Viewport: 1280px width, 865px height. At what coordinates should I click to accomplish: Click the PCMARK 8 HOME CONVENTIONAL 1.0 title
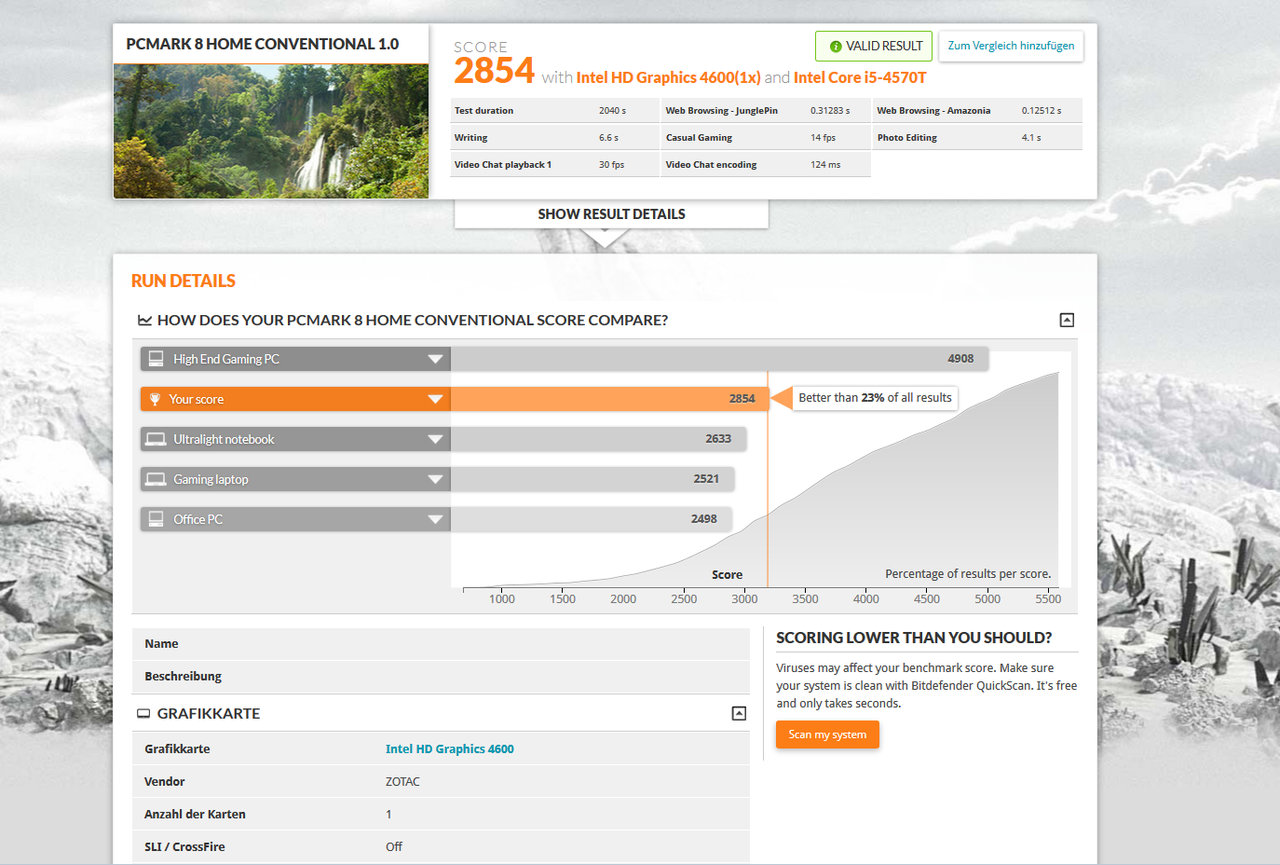point(262,44)
